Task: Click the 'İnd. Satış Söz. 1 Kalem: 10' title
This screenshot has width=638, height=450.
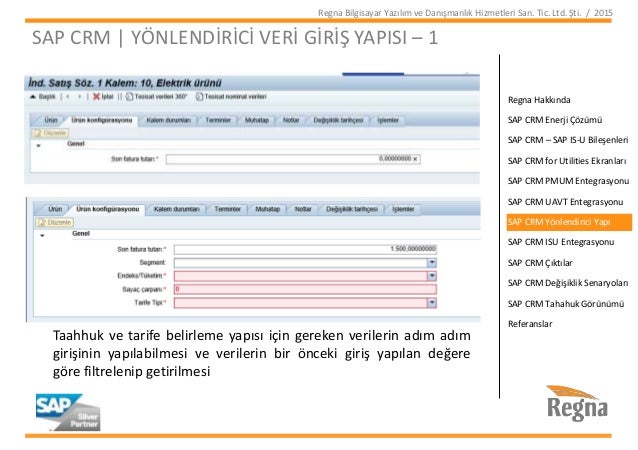Action: [x=125, y=83]
